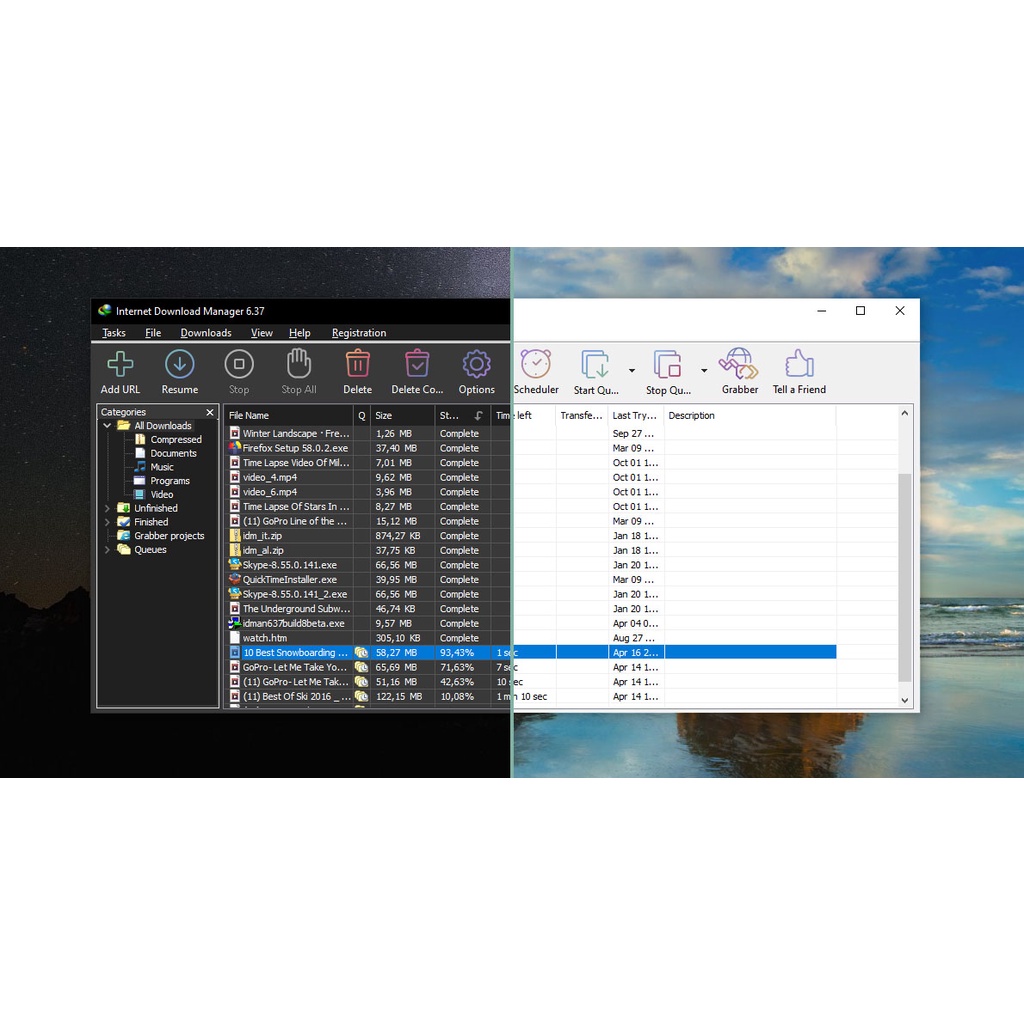The image size is (1024, 1024).
Task: Click the QuickTimeInstaller.exe file icon
Action: (x=234, y=579)
